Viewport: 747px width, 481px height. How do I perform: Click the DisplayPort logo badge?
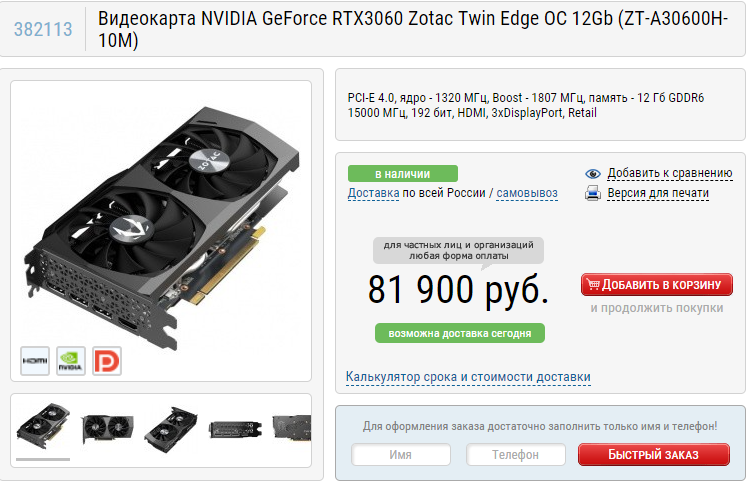(x=107, y=361)
